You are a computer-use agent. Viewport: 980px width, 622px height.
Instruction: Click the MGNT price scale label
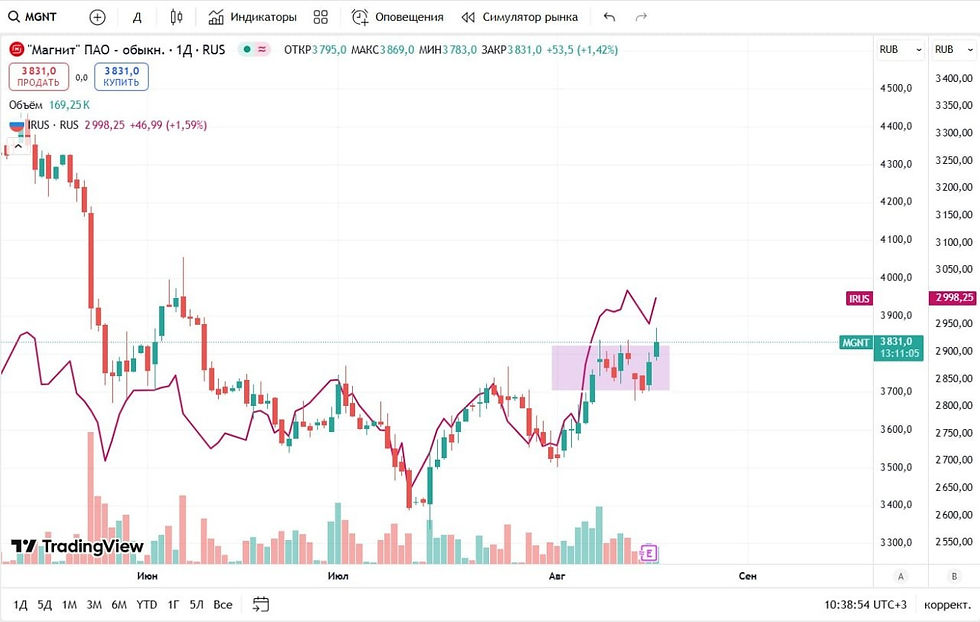[856, 343]
